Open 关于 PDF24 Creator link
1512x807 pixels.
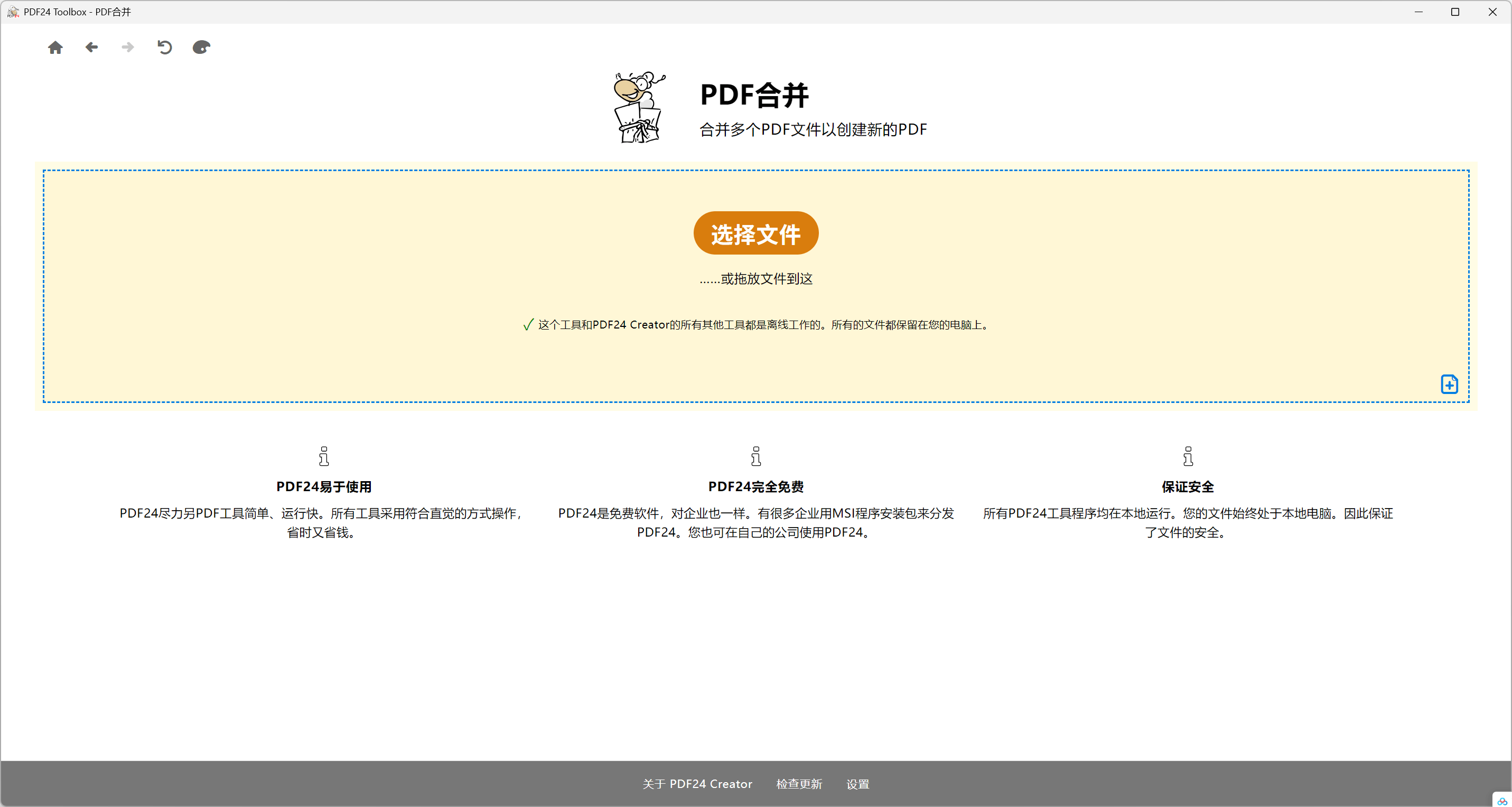click(x=697, y=784)
